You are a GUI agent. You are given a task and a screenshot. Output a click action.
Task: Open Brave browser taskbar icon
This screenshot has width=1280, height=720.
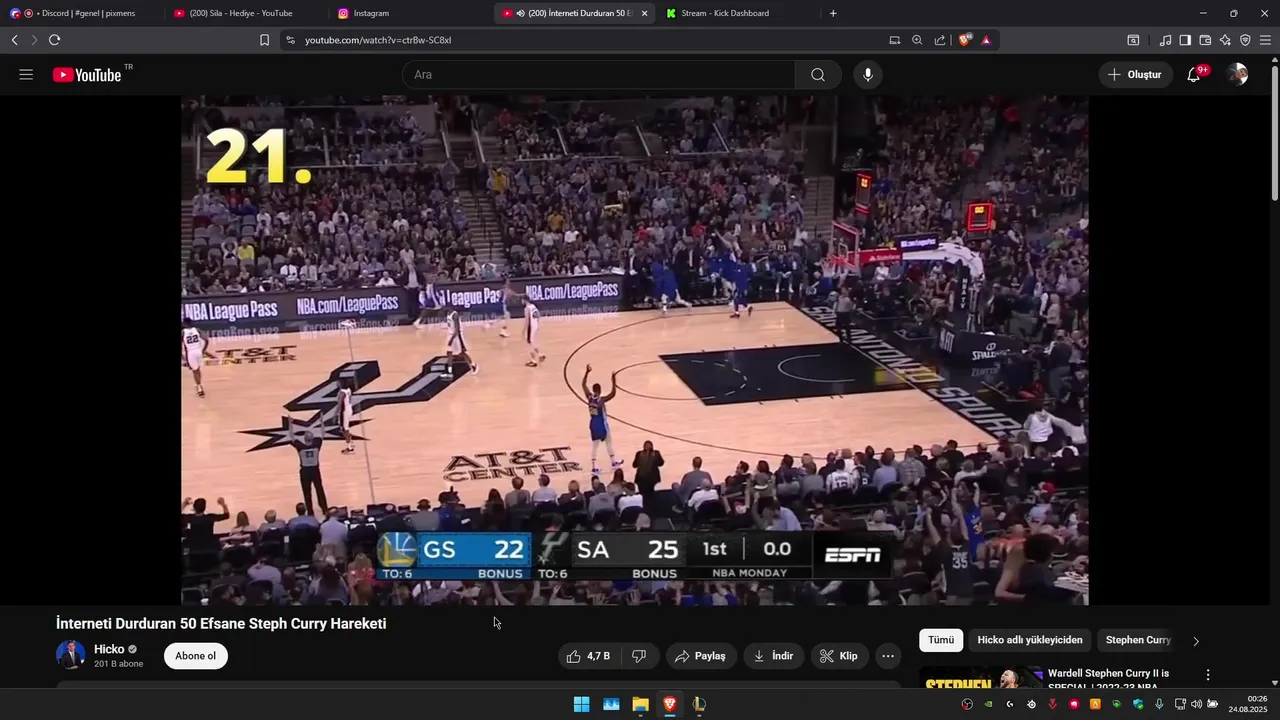click(x=669, y=704)
